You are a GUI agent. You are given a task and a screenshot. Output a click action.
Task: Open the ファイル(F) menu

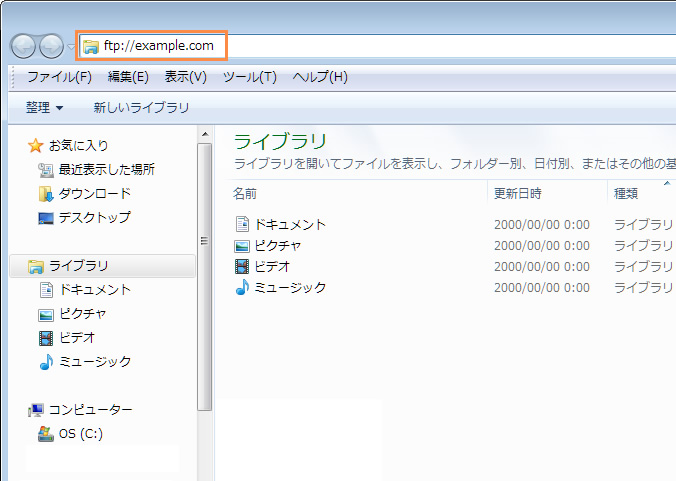coord(59,77)
